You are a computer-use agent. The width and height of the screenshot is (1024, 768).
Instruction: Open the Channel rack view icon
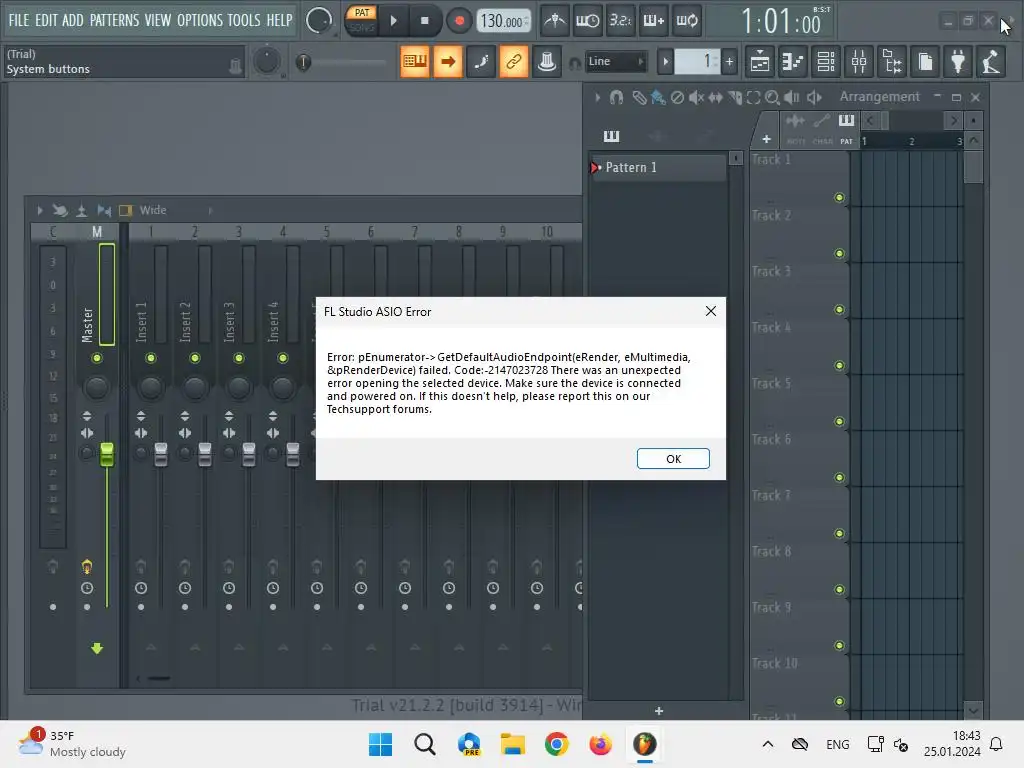(826, 62)
